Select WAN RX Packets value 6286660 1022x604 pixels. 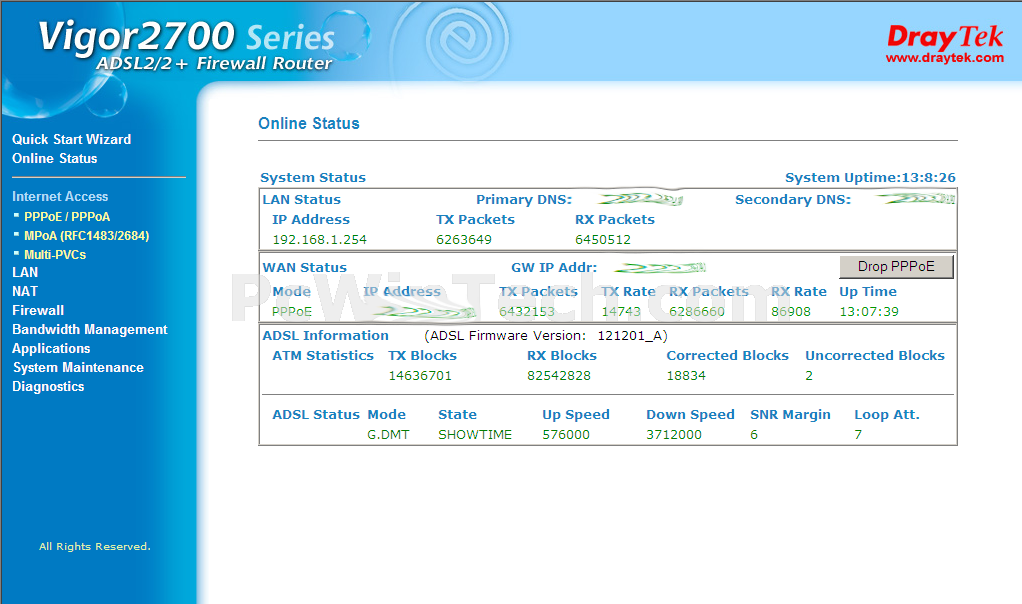pos(697,311)
